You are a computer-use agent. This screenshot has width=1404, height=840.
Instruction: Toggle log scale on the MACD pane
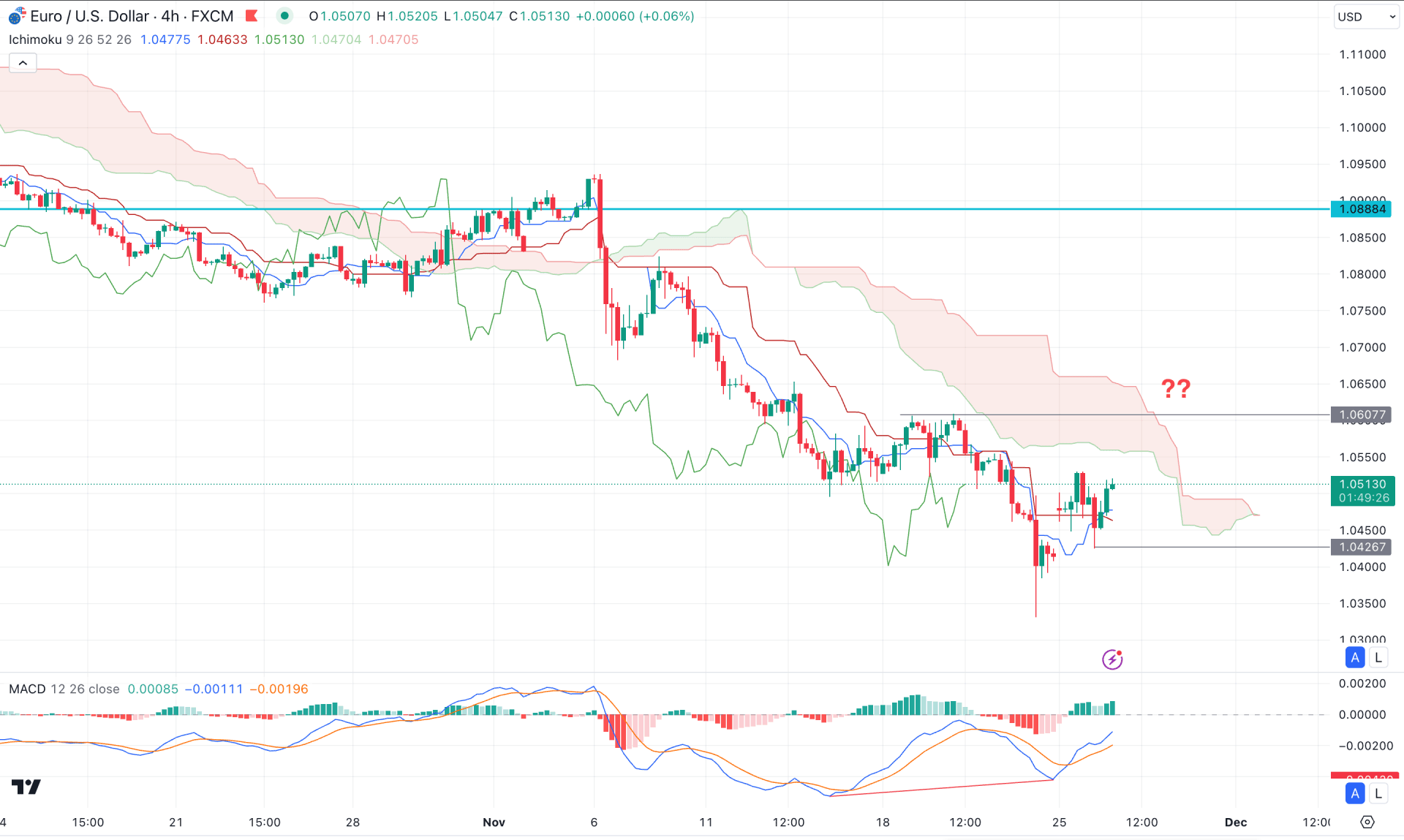[x=1378, y=793]
